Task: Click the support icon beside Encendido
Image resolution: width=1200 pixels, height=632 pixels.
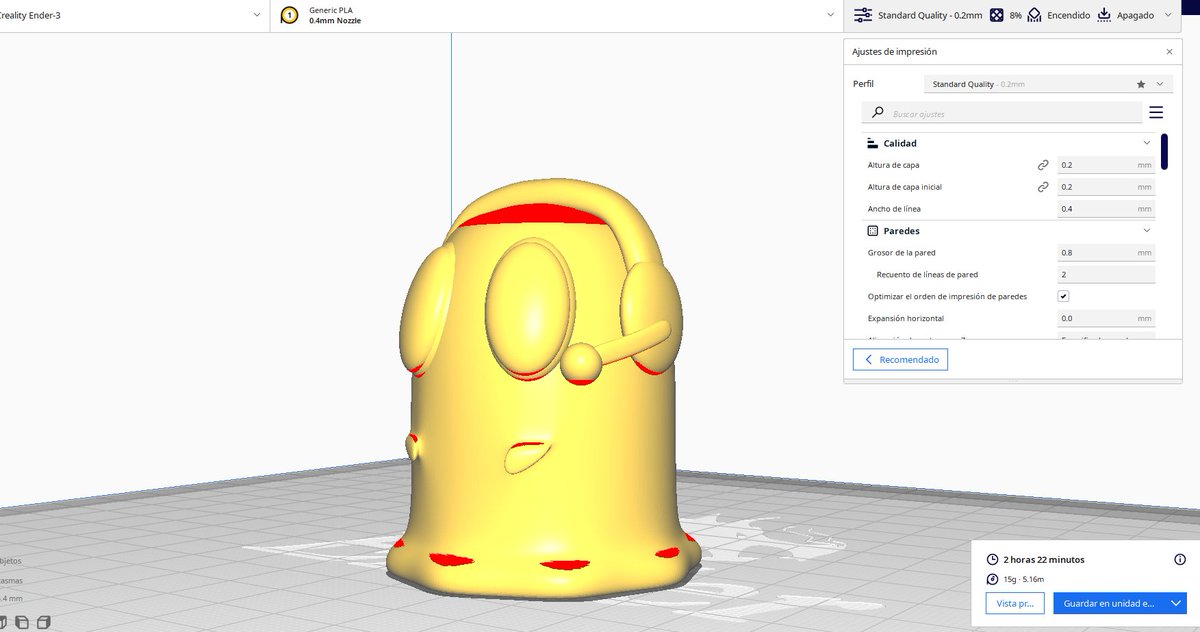Action: pyautogui.click(x=1033, y=15)
